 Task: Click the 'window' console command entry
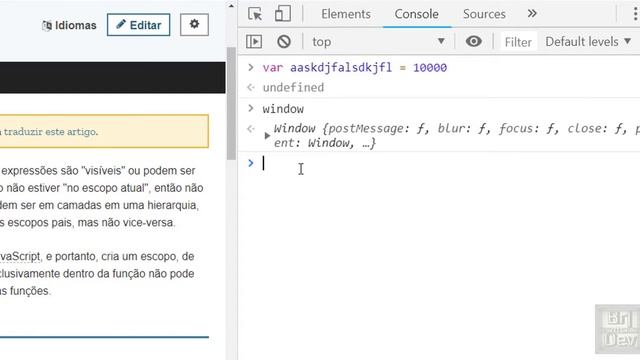283,109
